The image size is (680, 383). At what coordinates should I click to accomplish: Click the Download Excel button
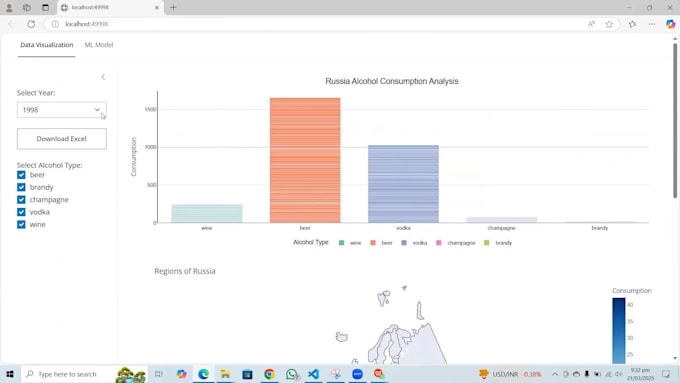pos(62,139)
